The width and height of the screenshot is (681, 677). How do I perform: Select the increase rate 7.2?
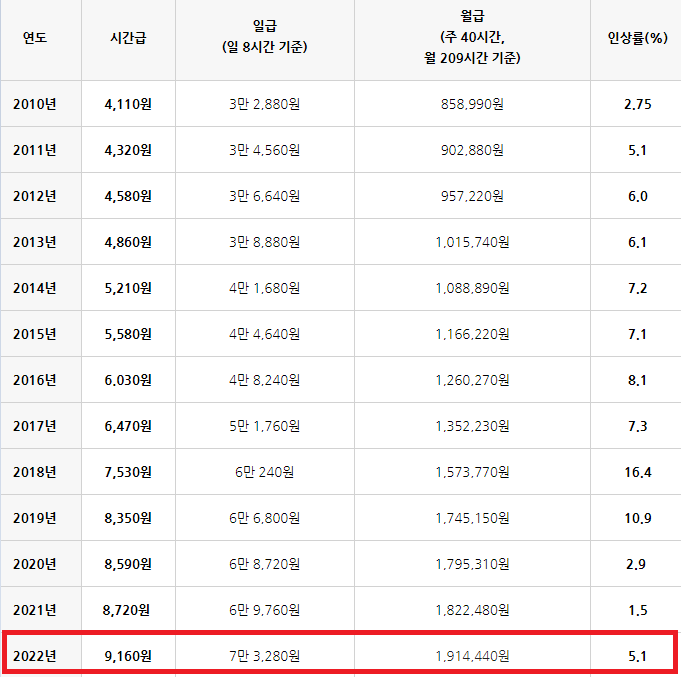click(x=638, y=288)
